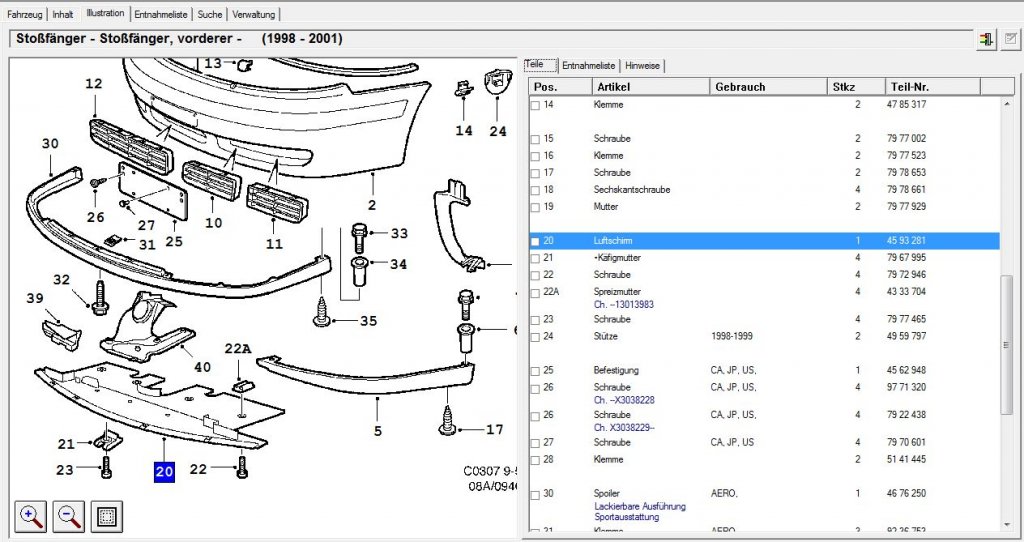Click the fit-to-window illustration icon
The height and width of the screenshot is (542, 1024).
[x=106, y=517]
